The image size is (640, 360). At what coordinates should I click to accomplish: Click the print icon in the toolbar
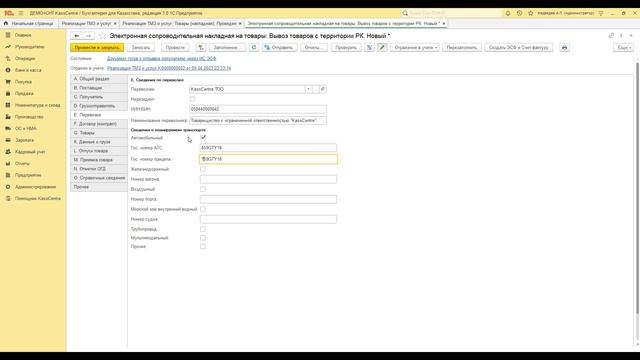point(564,47)
